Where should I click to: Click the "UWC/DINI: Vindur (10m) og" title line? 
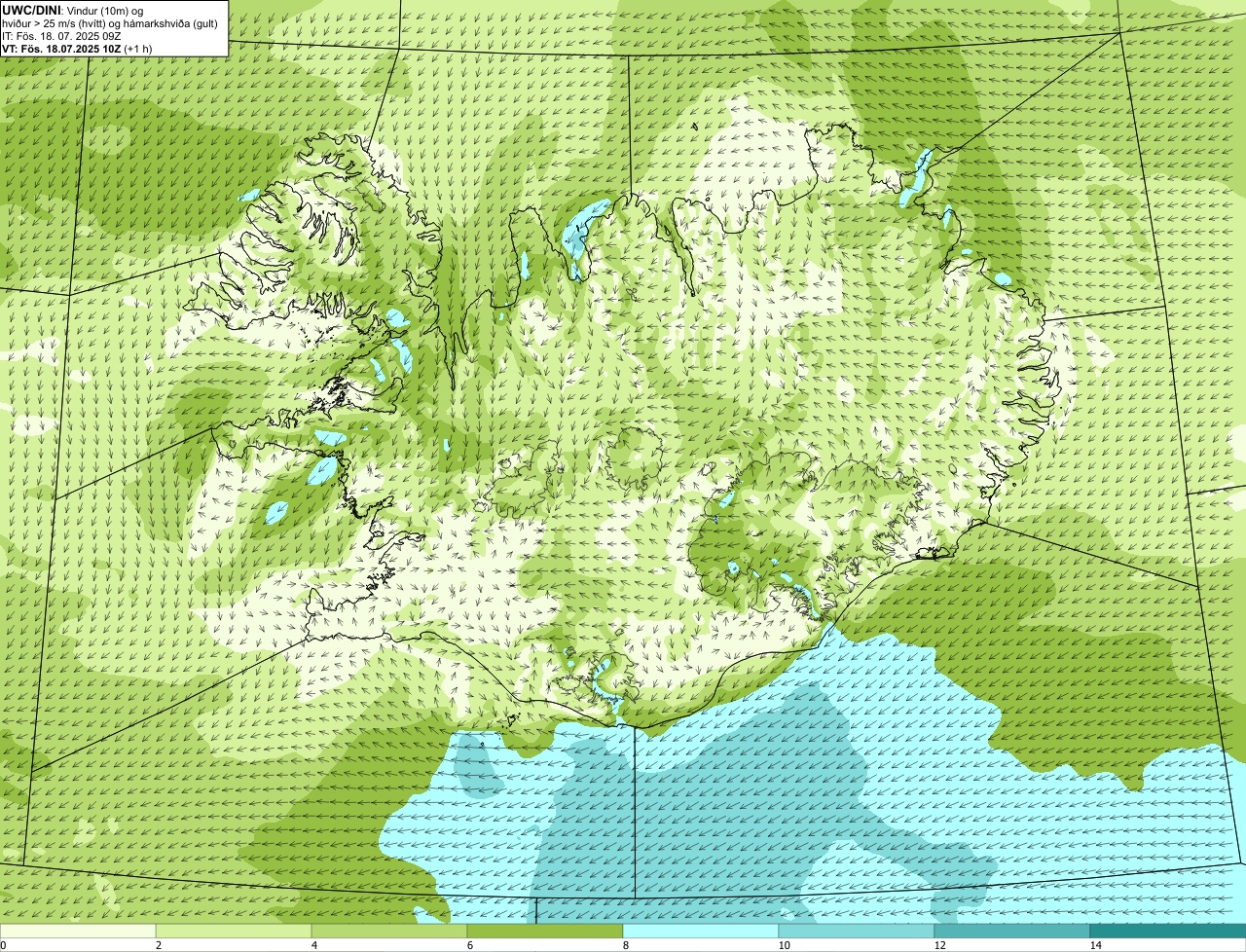pyautogui.click(x=73, y=10)
